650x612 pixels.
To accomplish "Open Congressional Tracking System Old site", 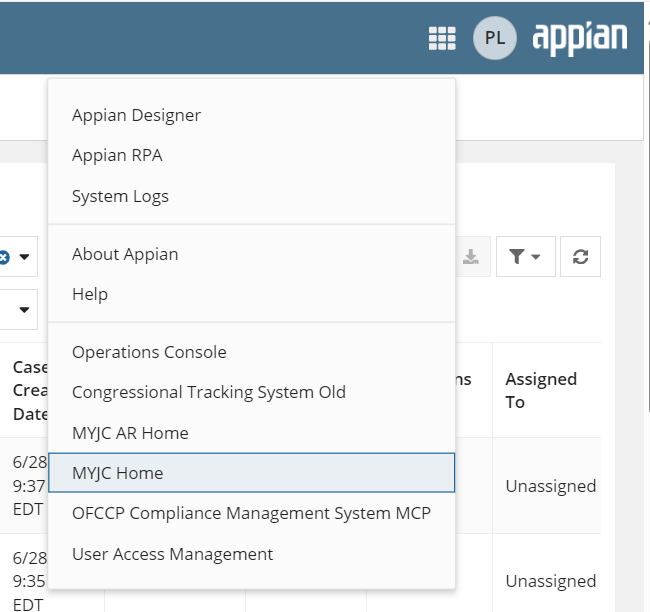I will (252, 392).
